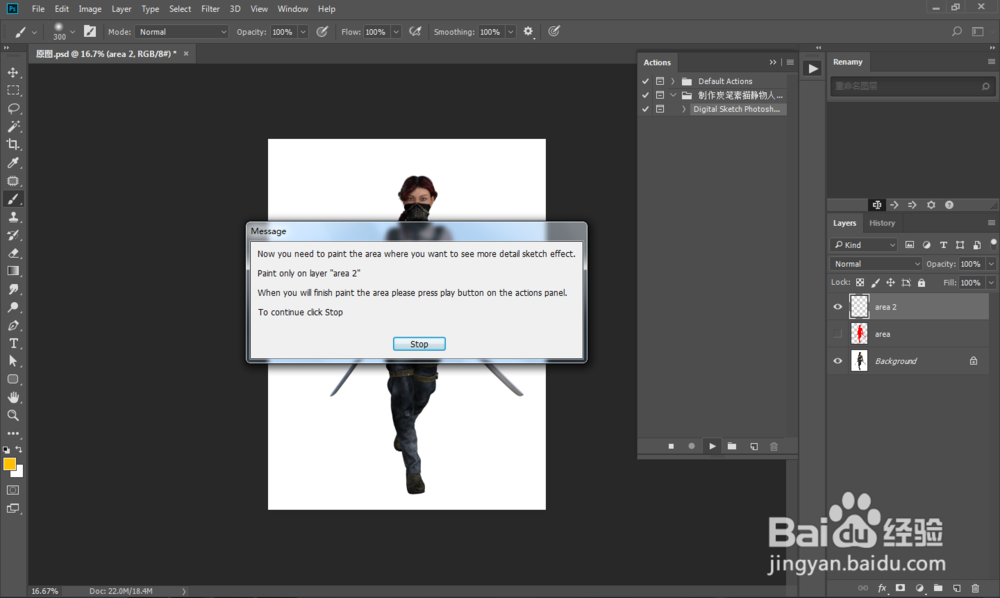
Task: Open layer Fill dropdown arrow
Action: pos(991,282)
